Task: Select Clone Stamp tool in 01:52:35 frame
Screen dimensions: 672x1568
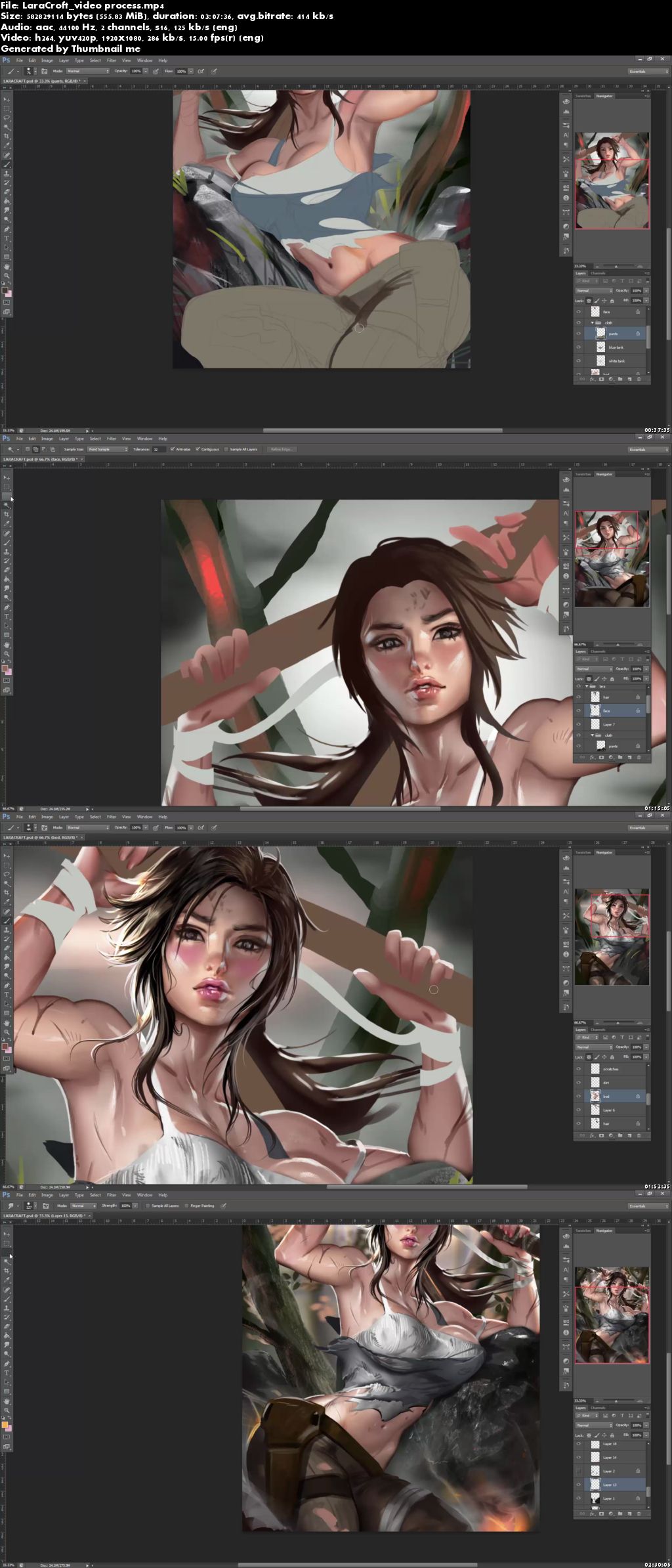Action: point(7,929)
